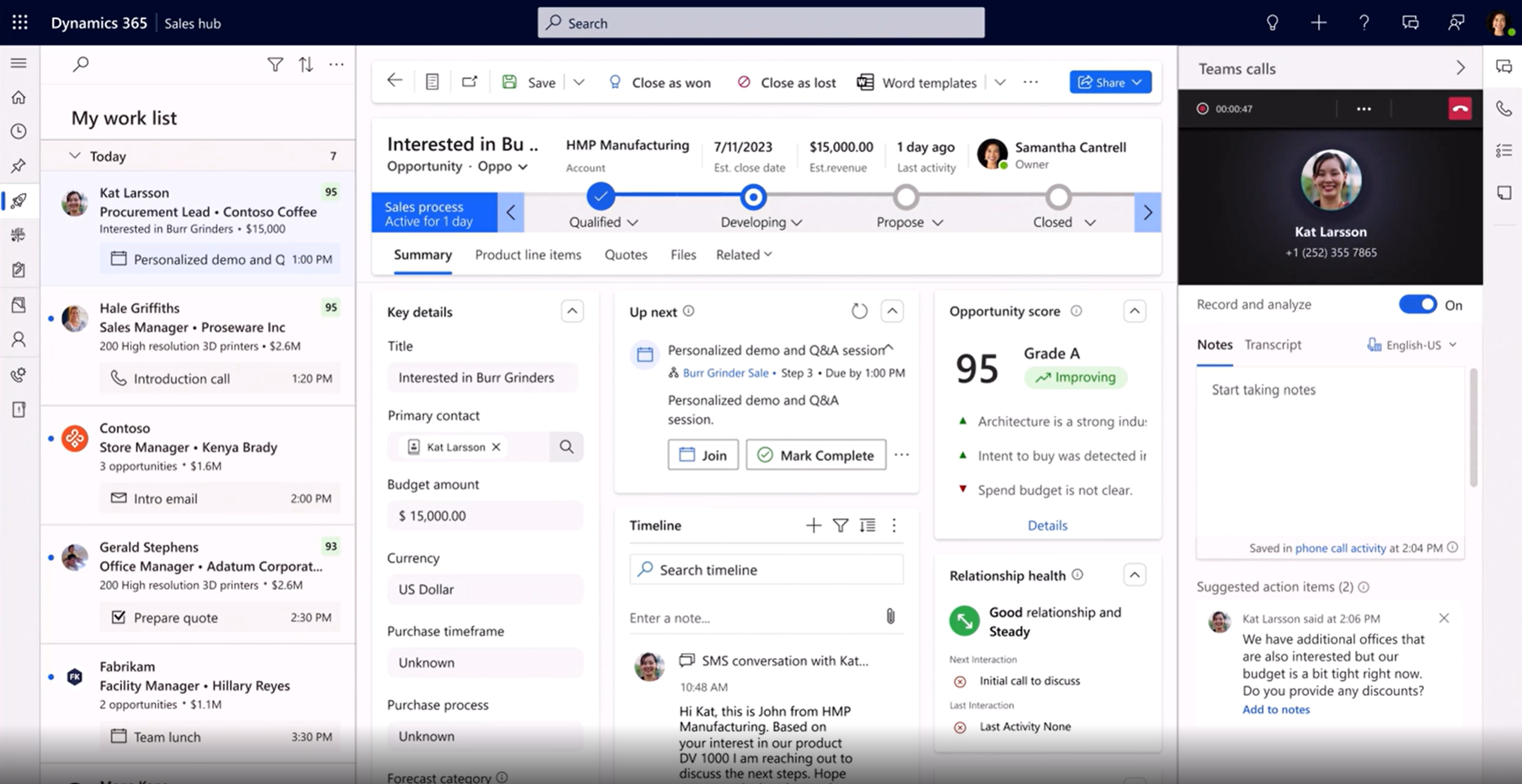Click the lightbulb assistant icon in header
This screenshot has width=1522, height=784.
click(1272, 23)
